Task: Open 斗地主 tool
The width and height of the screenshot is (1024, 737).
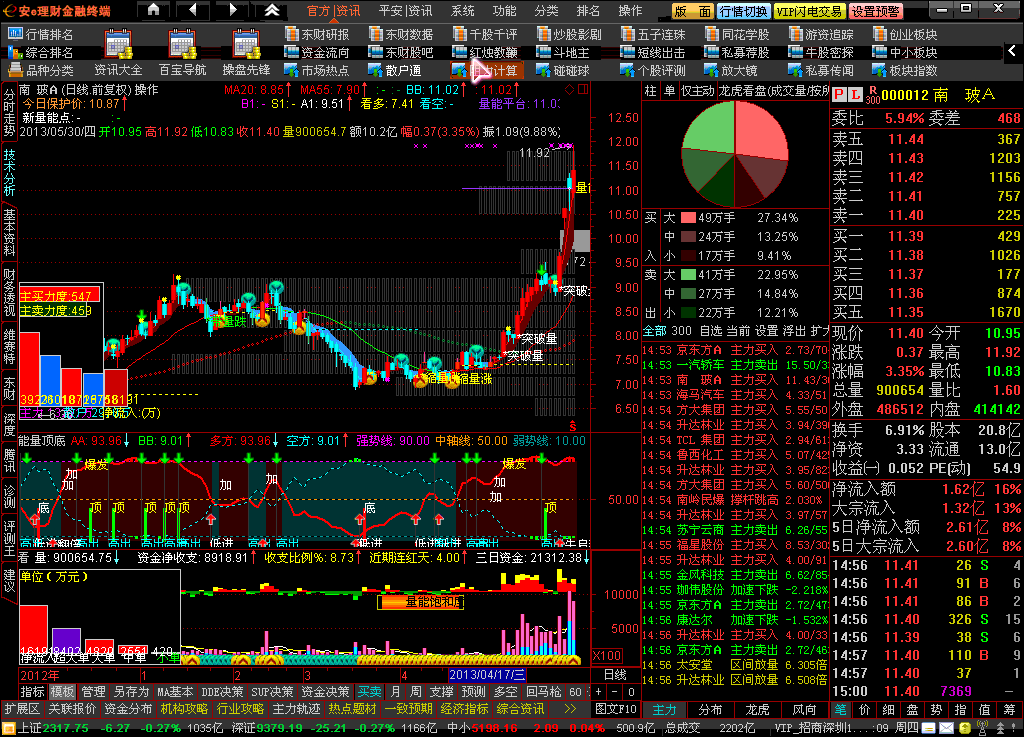Action: pyautogui.click(x=563, y=52)
